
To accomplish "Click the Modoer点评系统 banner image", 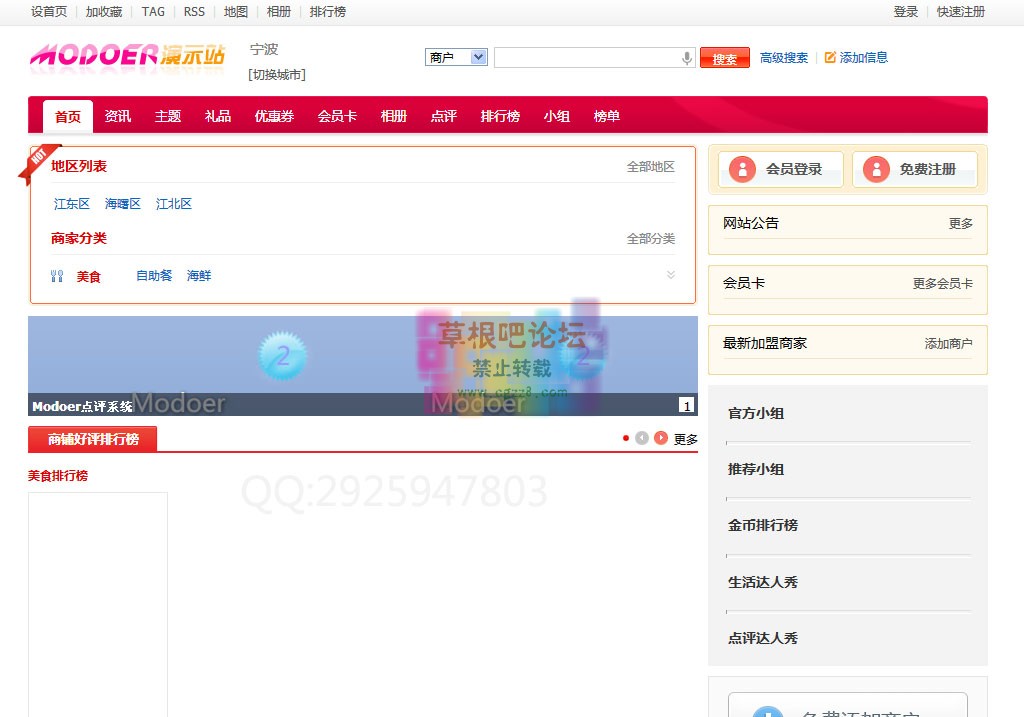I will point(362,360).
